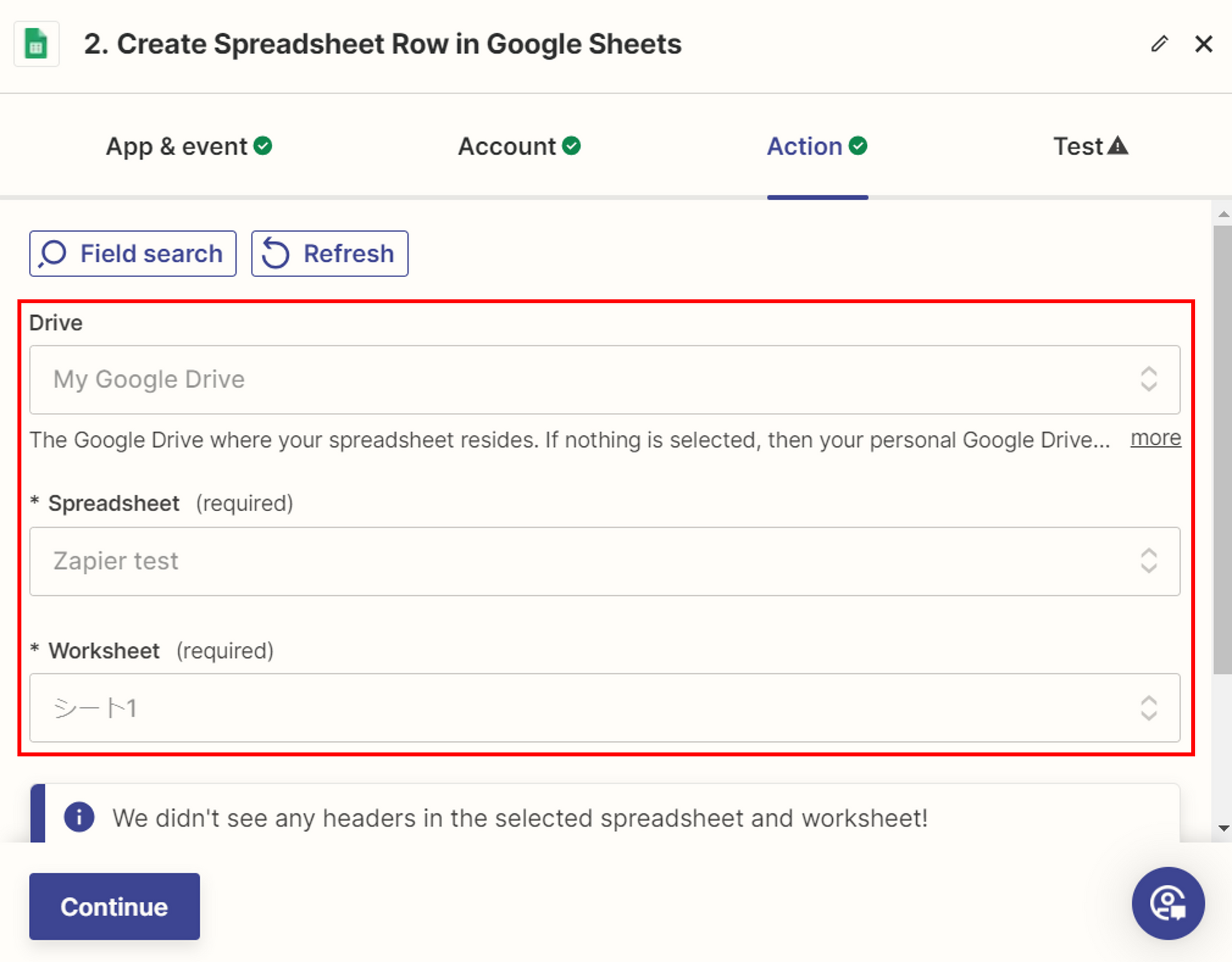Click green checkmark beside Account
The width and height of the screenshot is (1232, 962).
[571, 146]
